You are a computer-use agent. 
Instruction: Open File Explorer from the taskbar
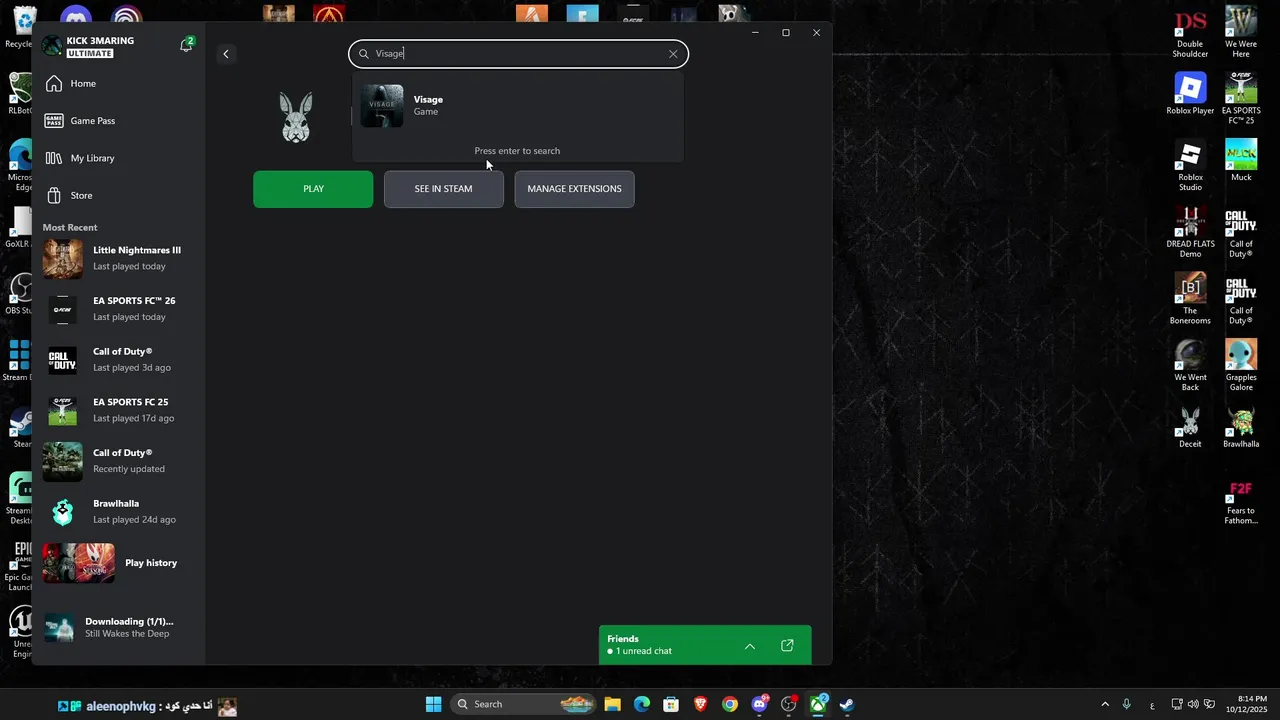[x=612, y=705]
